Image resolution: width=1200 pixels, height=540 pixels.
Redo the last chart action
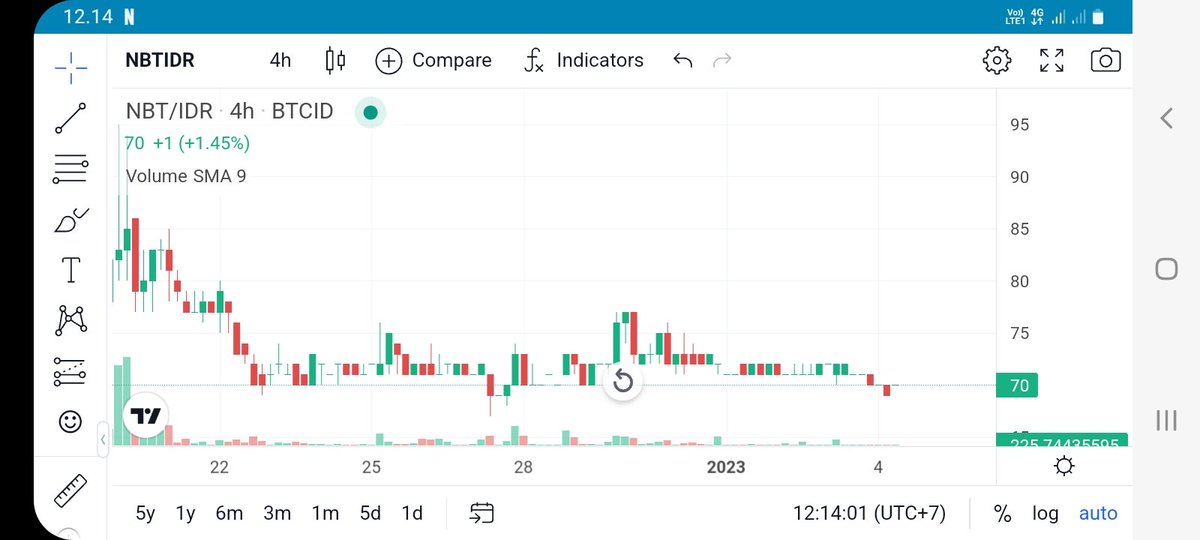tap(722, 60)
